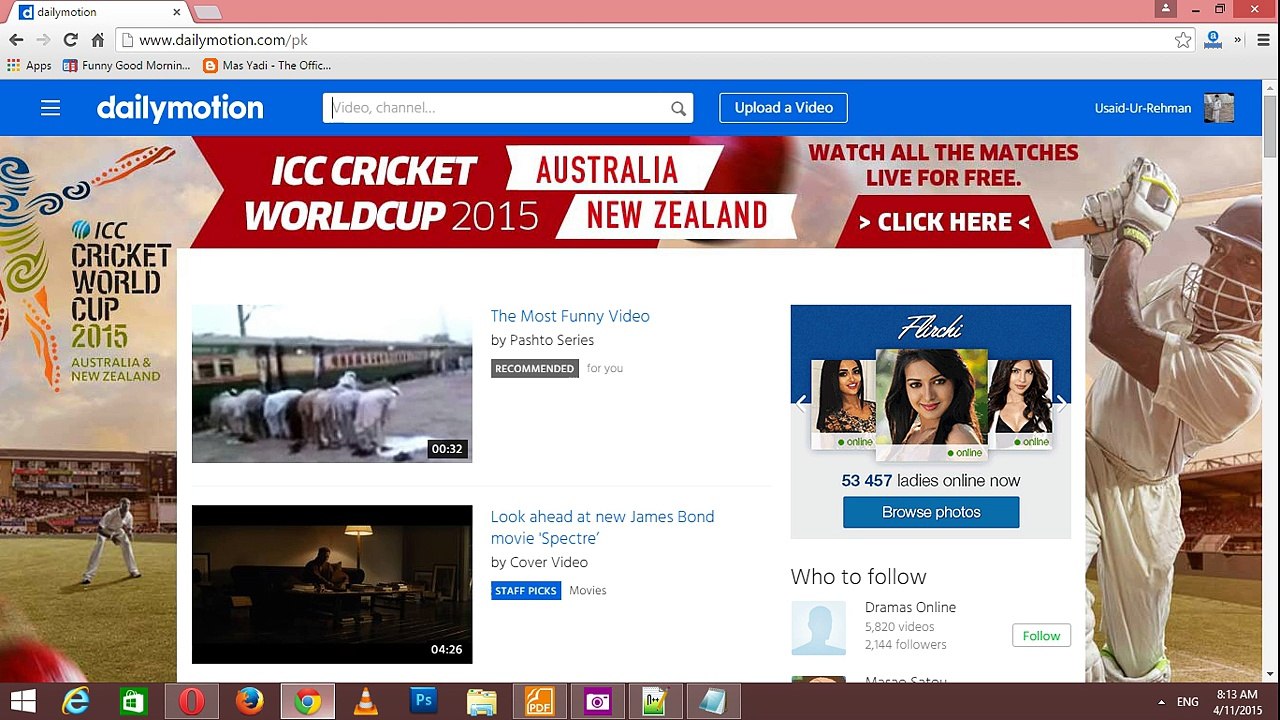Screen dimensions: 1280x720
Task: Click the search magnifier icon
Action: click(x=678, y=108)
